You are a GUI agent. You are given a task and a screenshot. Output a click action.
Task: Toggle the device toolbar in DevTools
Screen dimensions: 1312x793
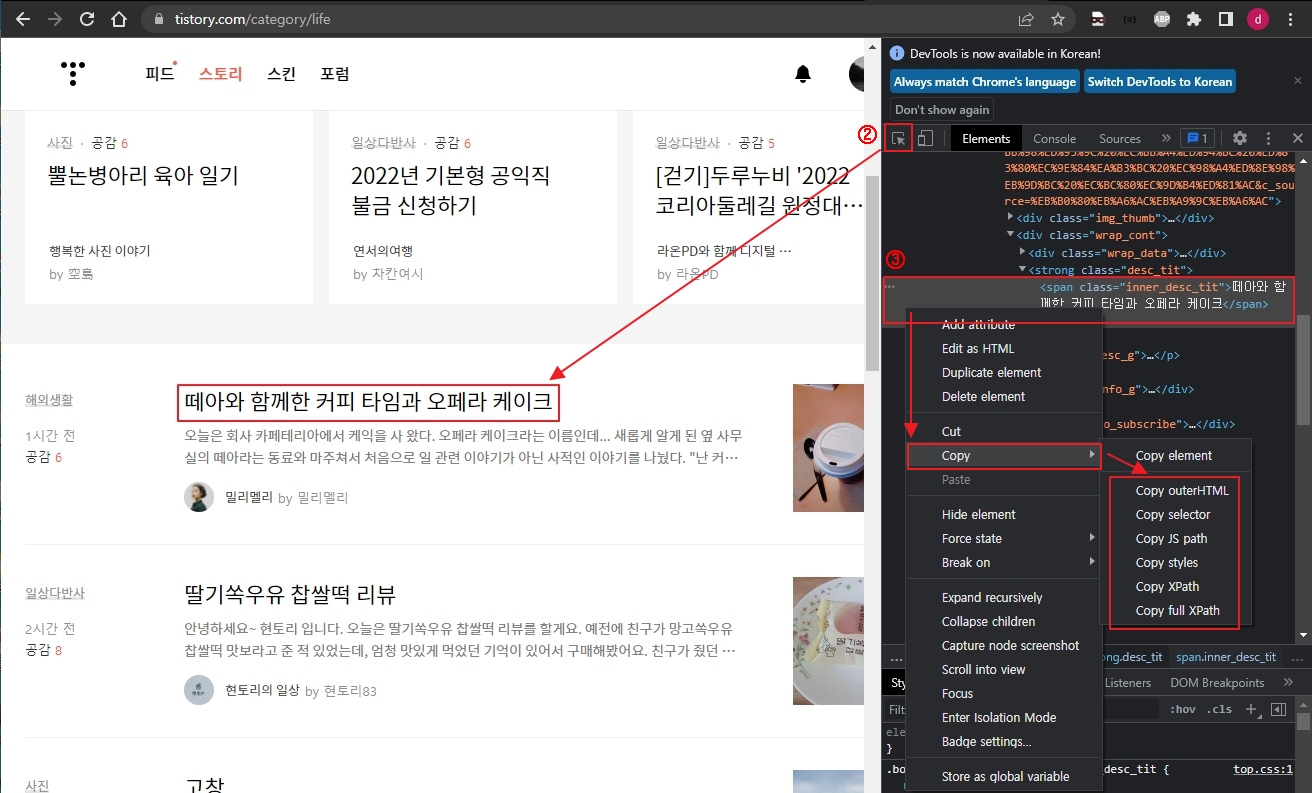[x=925, y=138]
